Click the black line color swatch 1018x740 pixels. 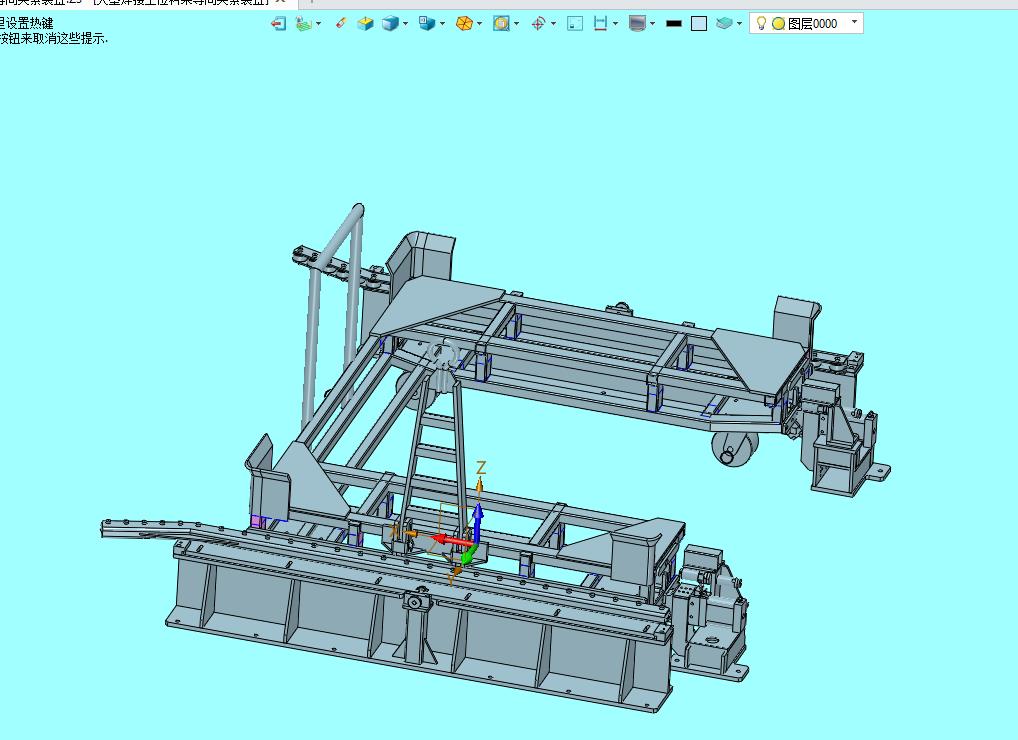pyautogui.click(x=675, y=24)
